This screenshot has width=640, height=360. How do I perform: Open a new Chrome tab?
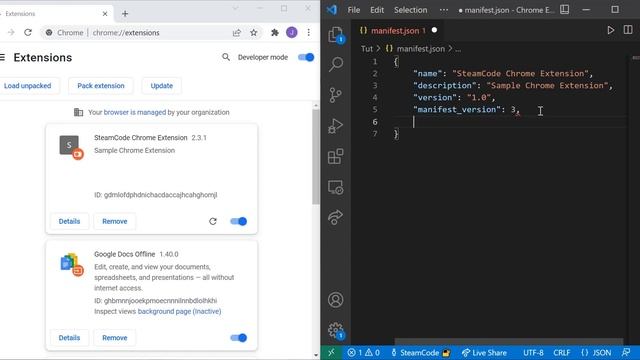125,13
